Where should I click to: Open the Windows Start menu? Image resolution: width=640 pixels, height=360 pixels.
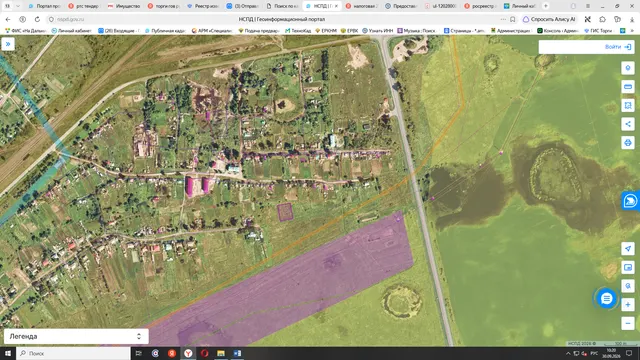(8, 353)
